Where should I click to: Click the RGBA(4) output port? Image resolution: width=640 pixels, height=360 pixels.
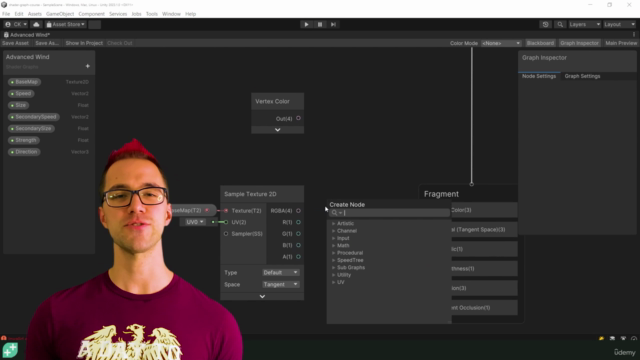(298, 211)
